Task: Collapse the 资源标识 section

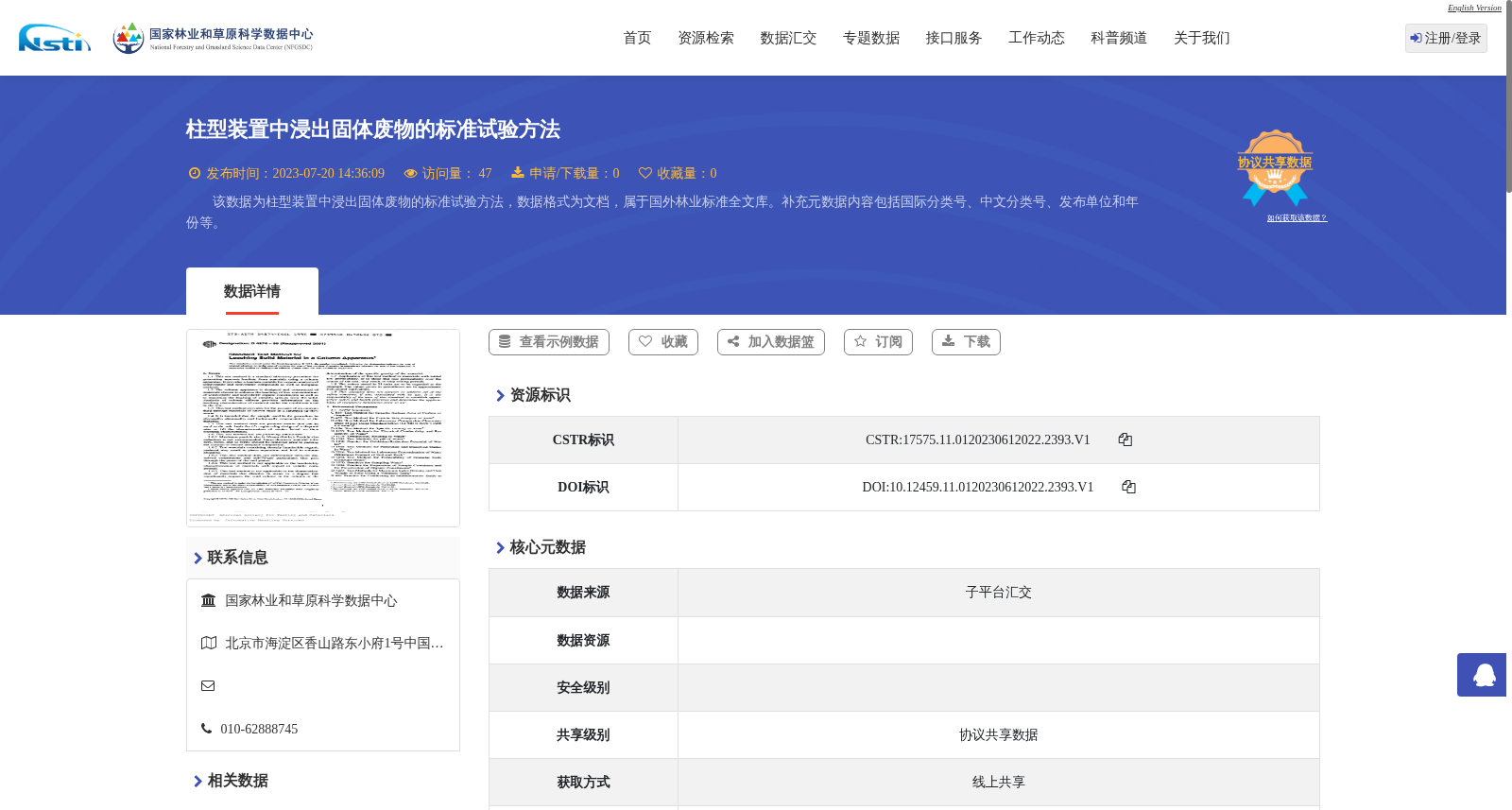Action: (x=501, y=396)
